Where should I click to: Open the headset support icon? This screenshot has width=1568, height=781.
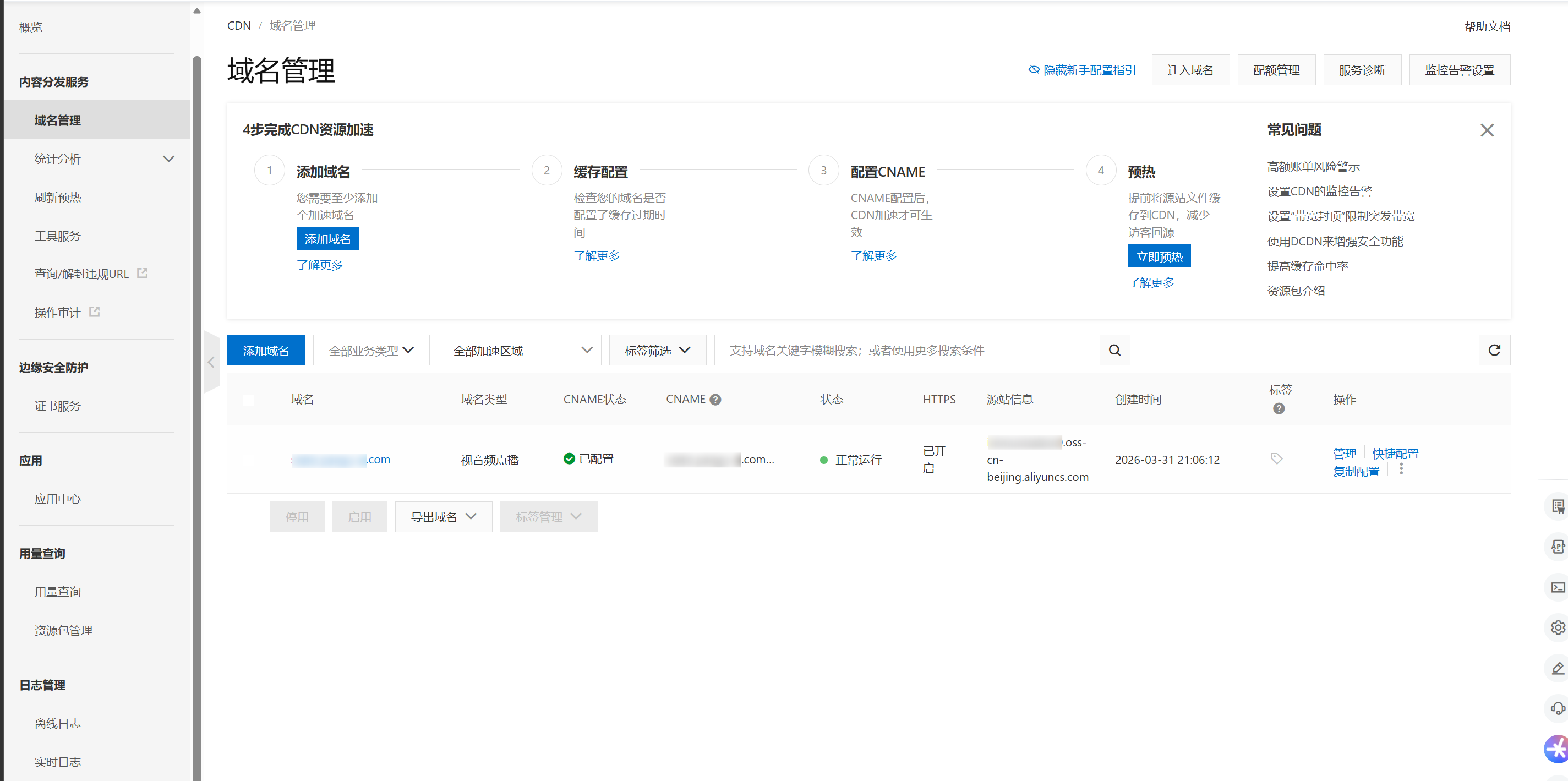pyautogui.click(x=1558, y=708)
